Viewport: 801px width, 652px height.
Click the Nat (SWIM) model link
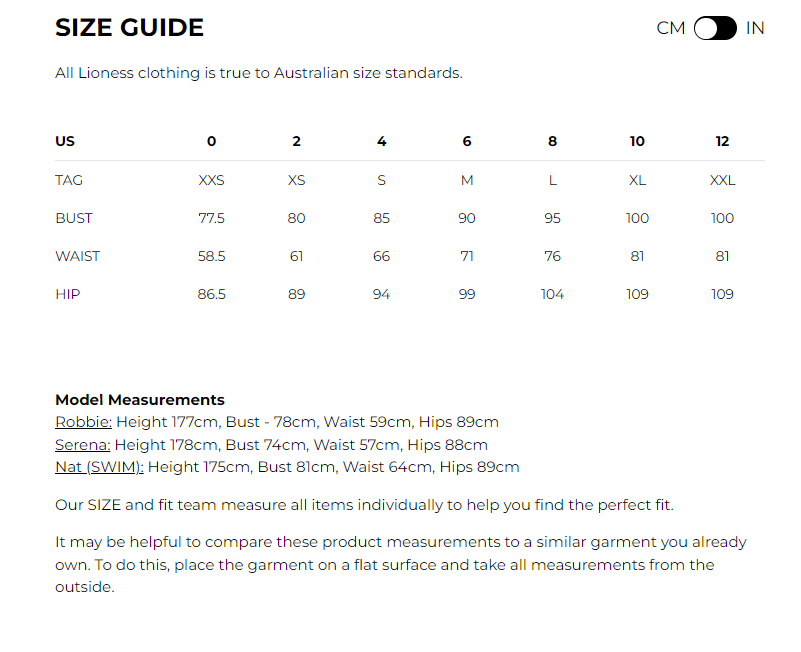pyautogui.click(x=99, y=467)
